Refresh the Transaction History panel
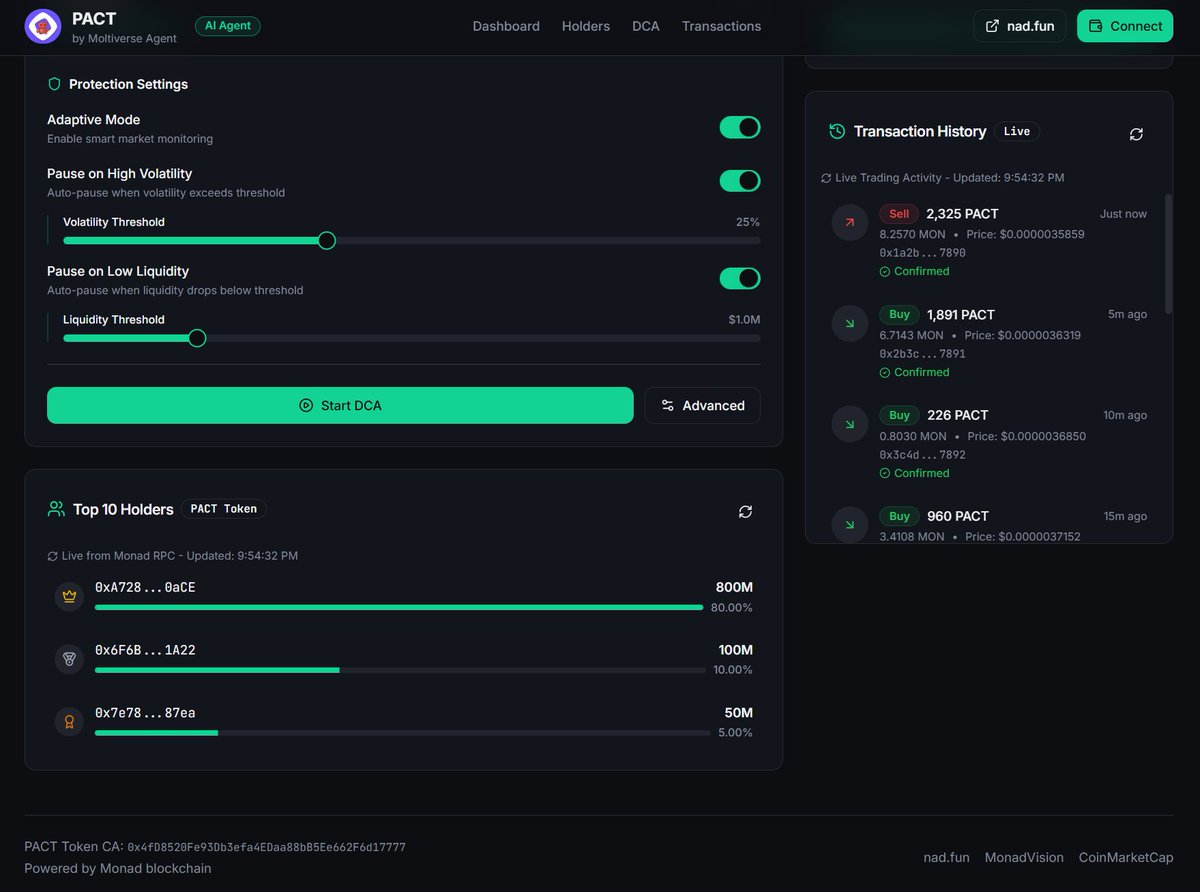 [1136, 134]
